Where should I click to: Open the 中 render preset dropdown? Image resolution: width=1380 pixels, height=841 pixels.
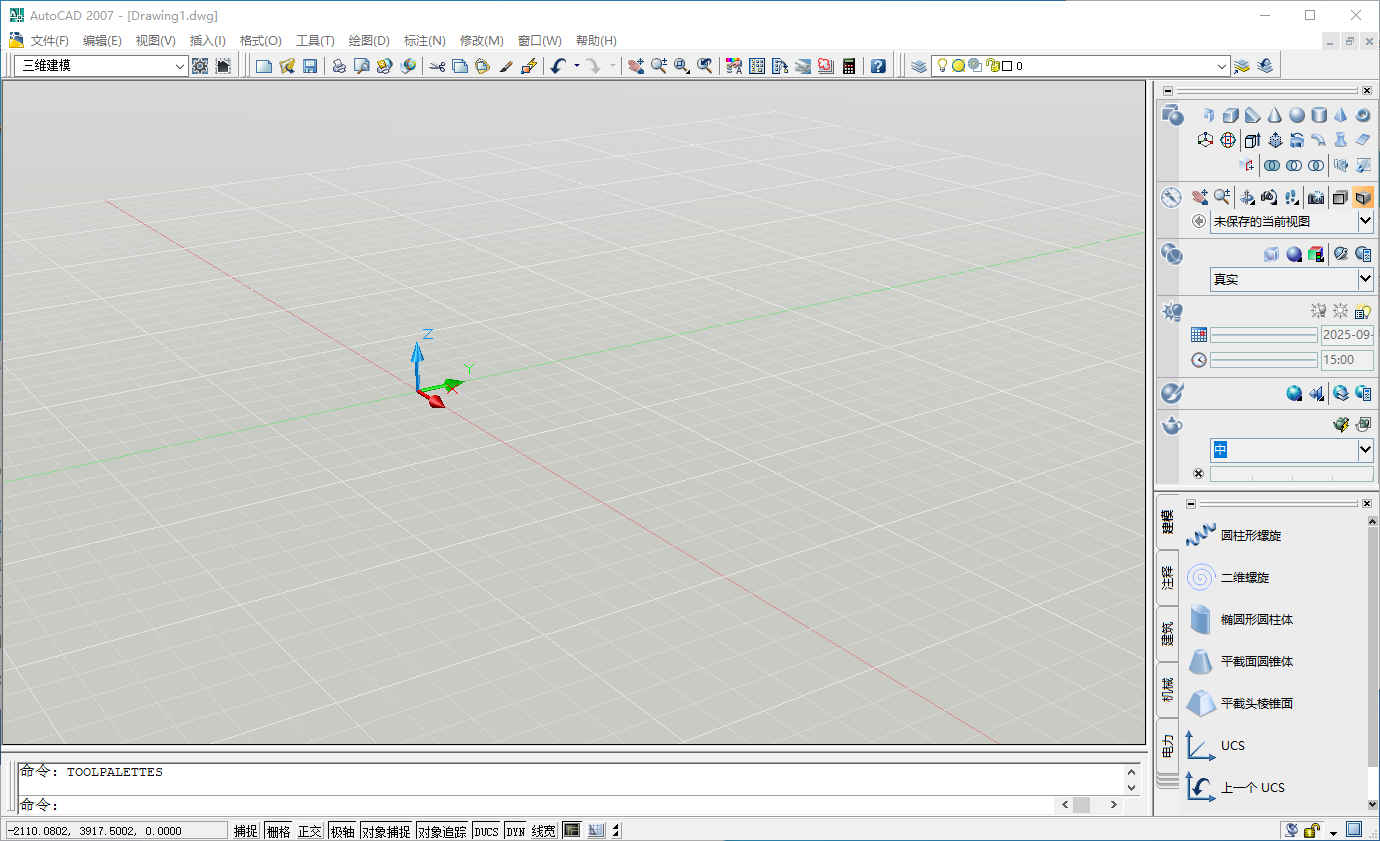click(1365, 450)
